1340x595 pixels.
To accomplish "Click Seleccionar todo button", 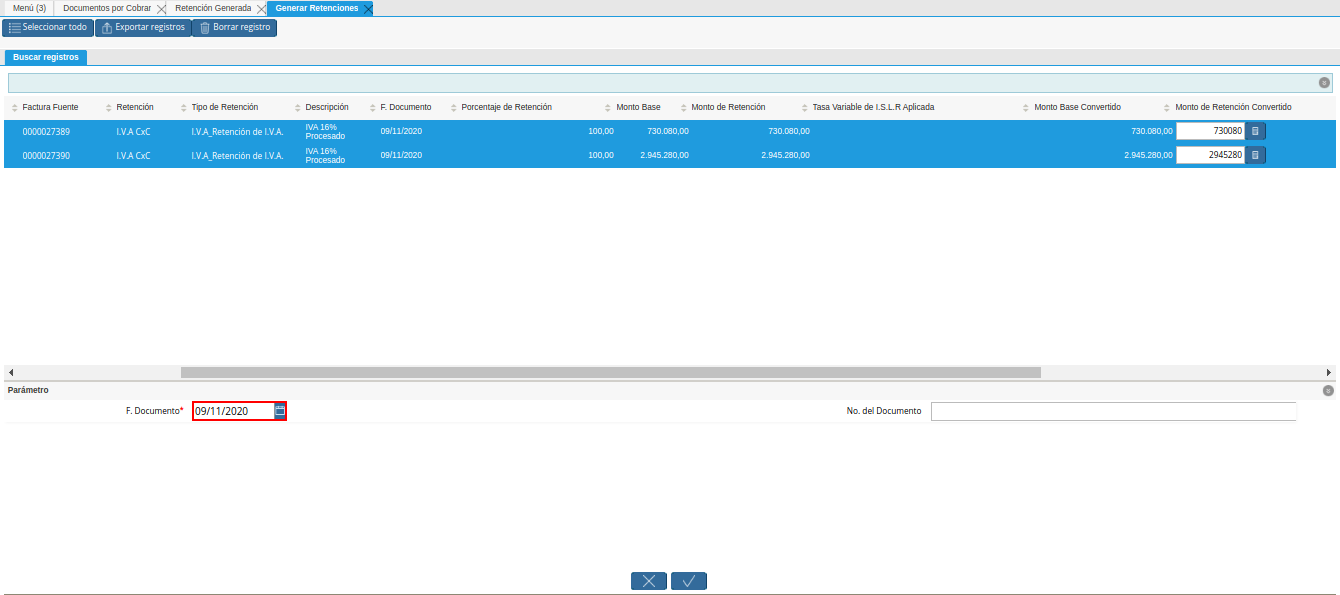I will [x=48, y=28].
